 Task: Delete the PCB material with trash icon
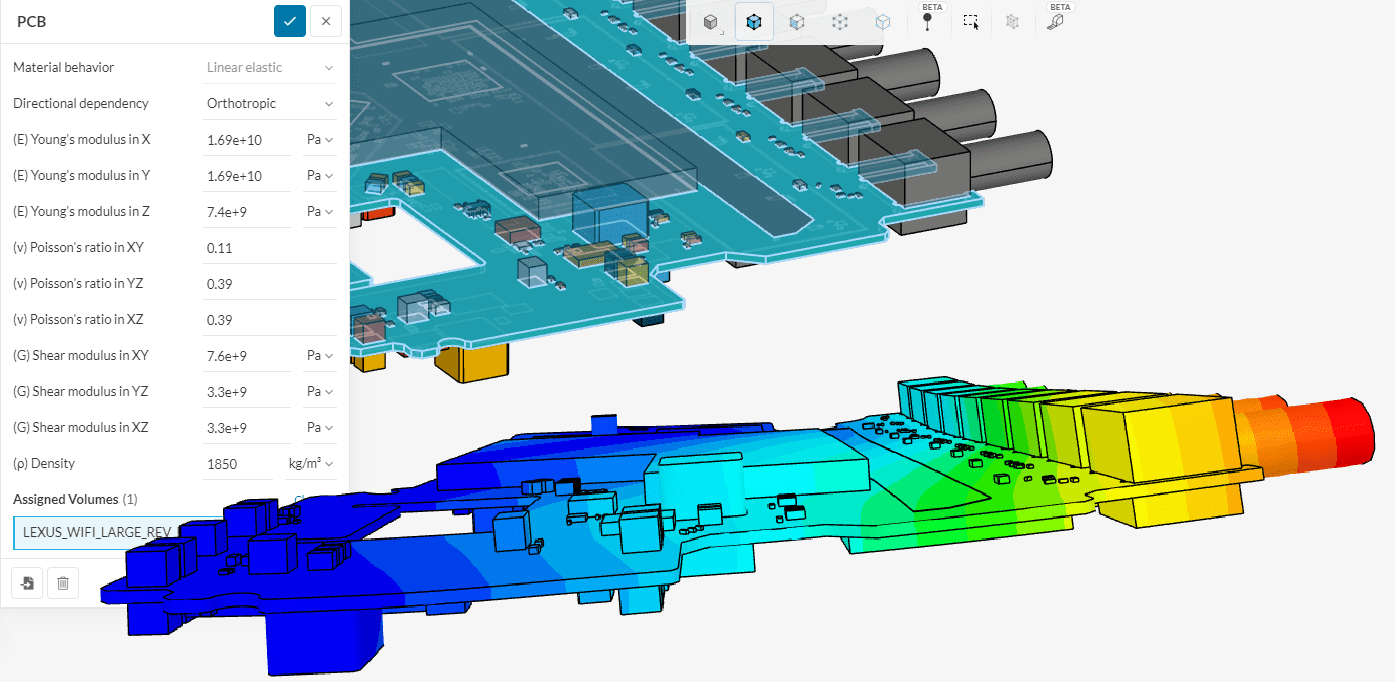(63, 582)
